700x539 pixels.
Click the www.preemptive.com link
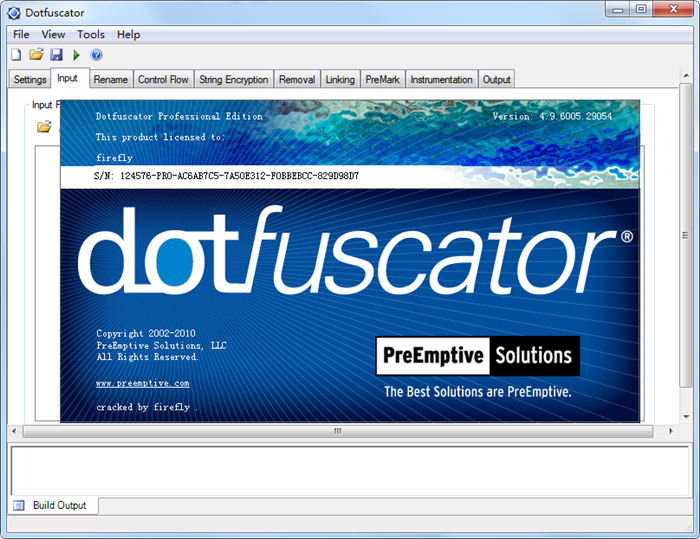(x=142, y=383)
